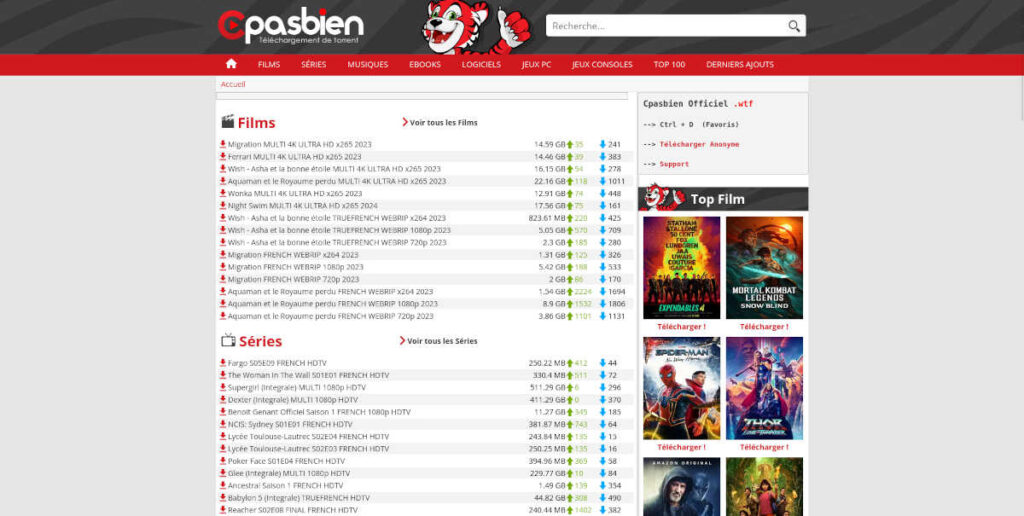Click Télécharger under Spider-Man poster
Image resolution: width=1024 pixels, height=516 pixels.
(681, 447)
